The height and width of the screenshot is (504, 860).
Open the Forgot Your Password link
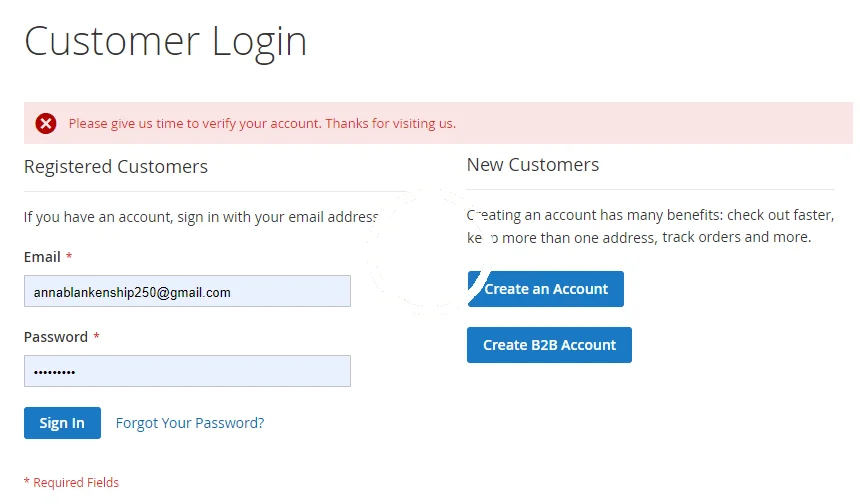pos(190,423)
